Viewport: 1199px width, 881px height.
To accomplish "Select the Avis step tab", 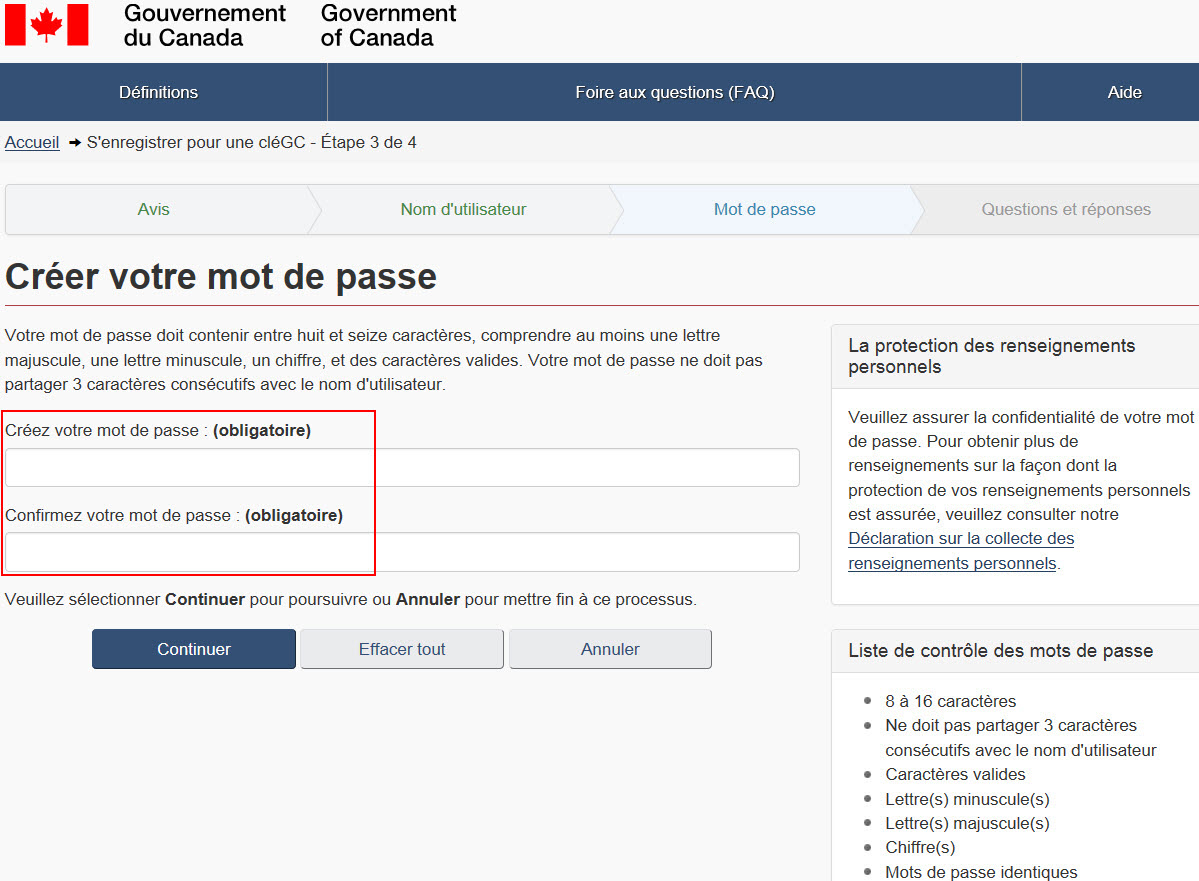I will (x=154, y=210).
